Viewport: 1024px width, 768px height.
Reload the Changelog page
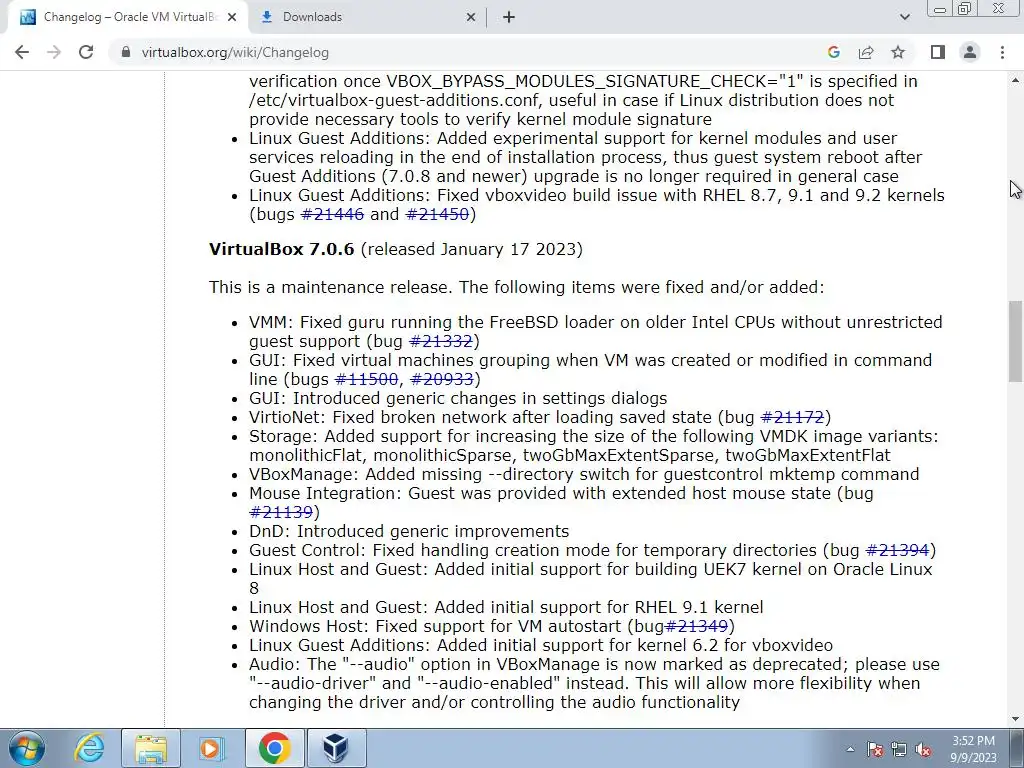(86, 52)
